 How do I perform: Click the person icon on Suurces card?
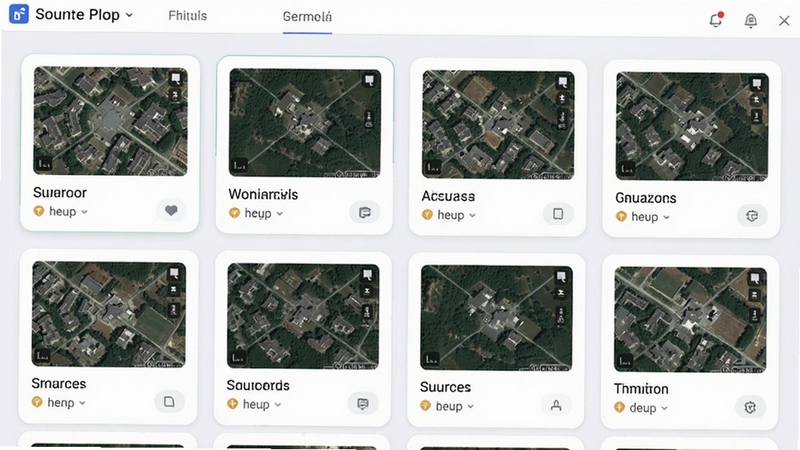click(556, 406)
